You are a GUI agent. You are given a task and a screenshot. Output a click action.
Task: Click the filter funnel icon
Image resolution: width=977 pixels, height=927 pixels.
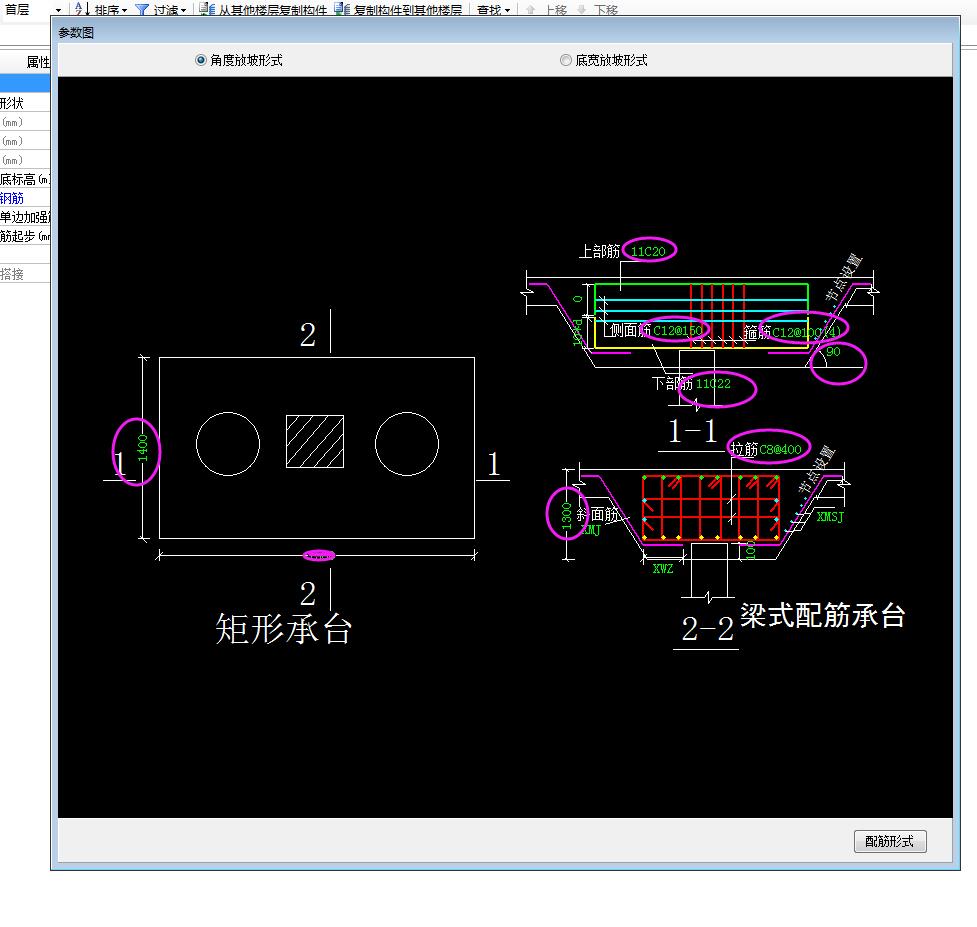point(142,10)
